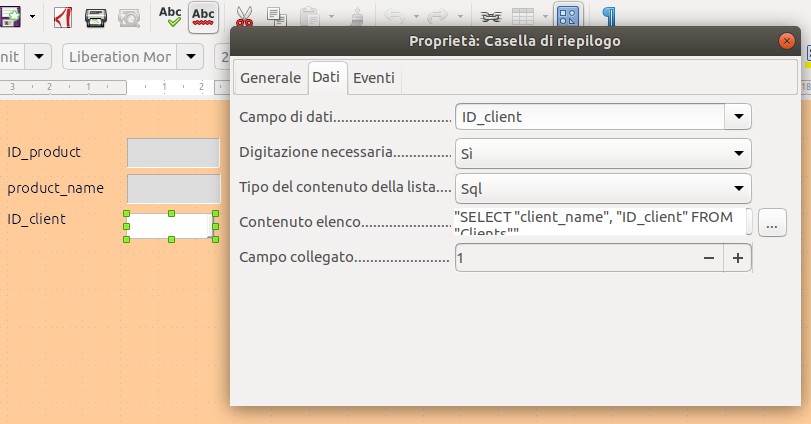Switch to the Eventi tab
The image size is (811, 424).
(x=374, y=78)
